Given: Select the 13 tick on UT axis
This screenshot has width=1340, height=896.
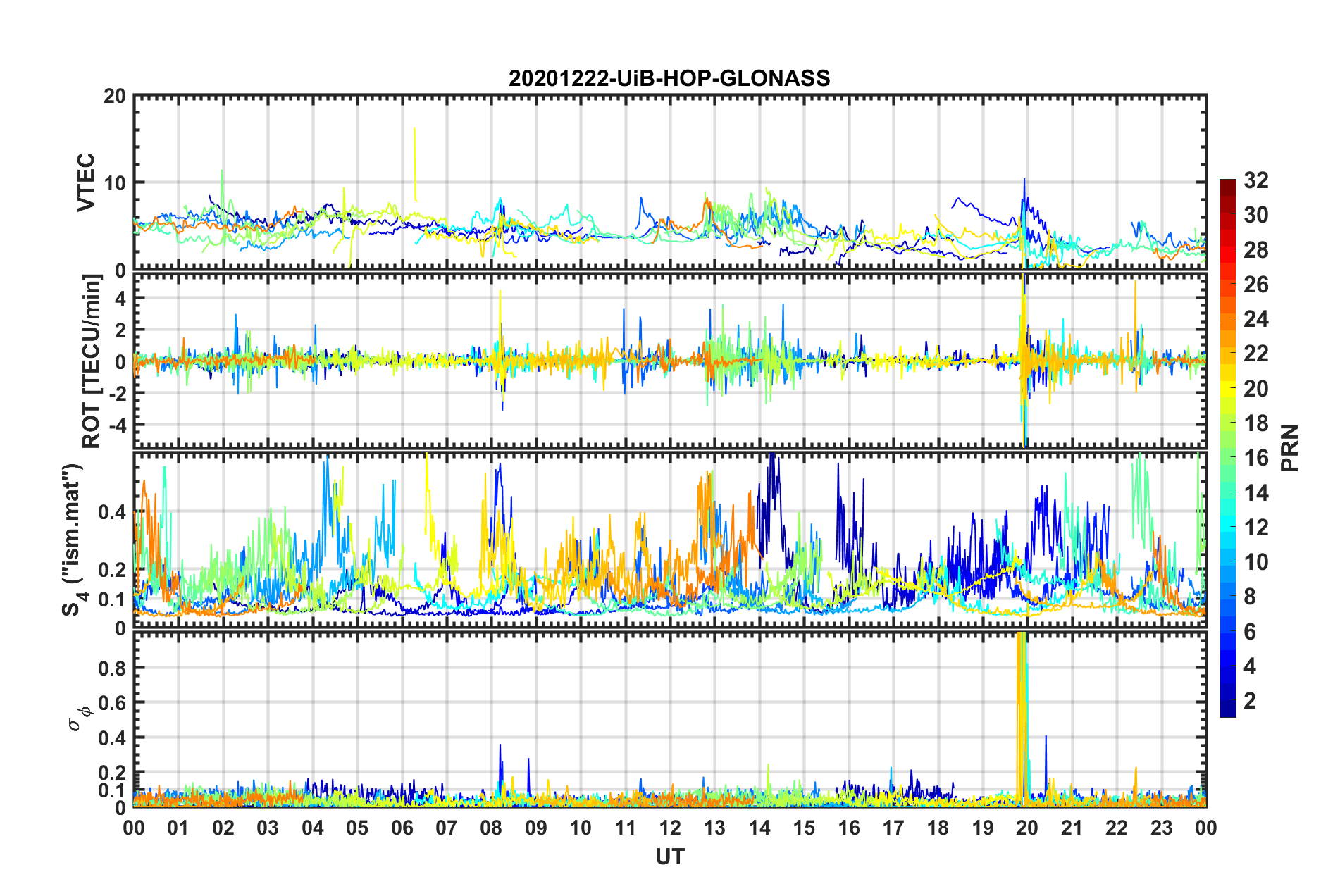Looking at the screenshot, I should [x=714, y=828].
